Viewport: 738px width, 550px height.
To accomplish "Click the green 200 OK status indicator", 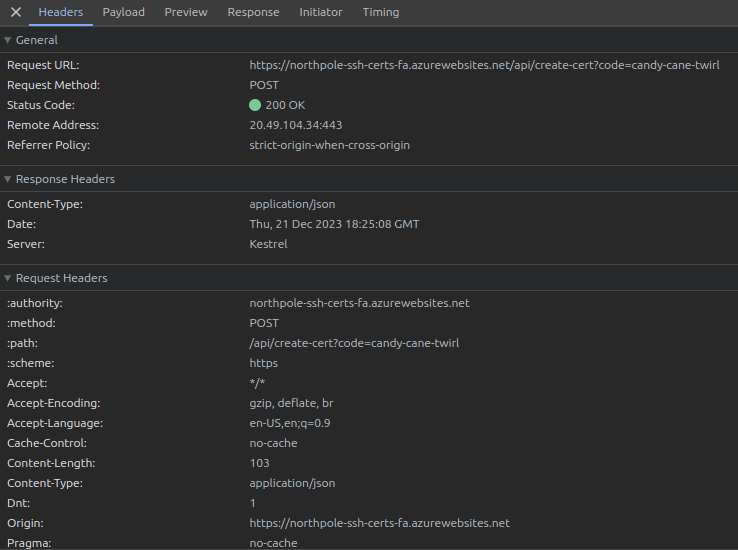I will tap(255, 105).
